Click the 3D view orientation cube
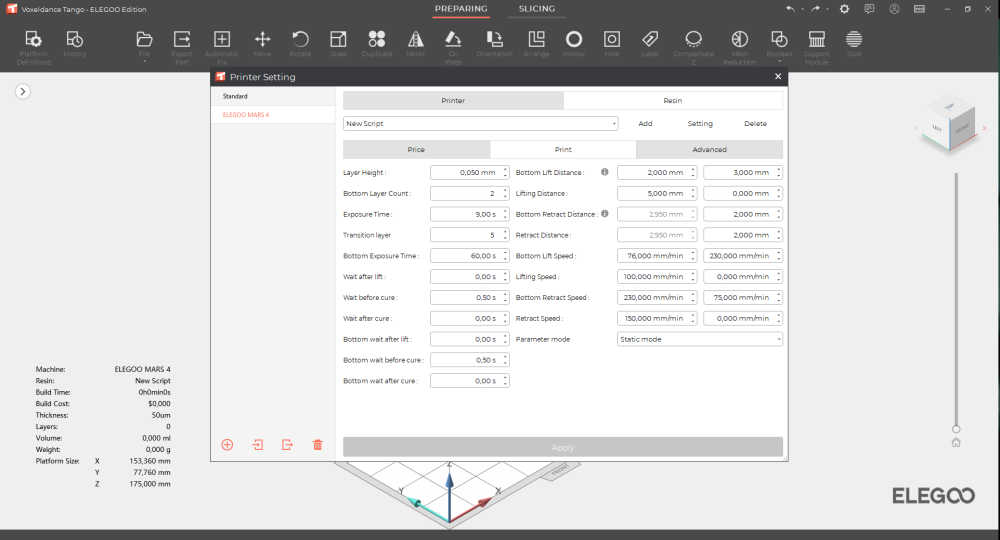This screenshot has width=1000, height=540. pos(950,124)
